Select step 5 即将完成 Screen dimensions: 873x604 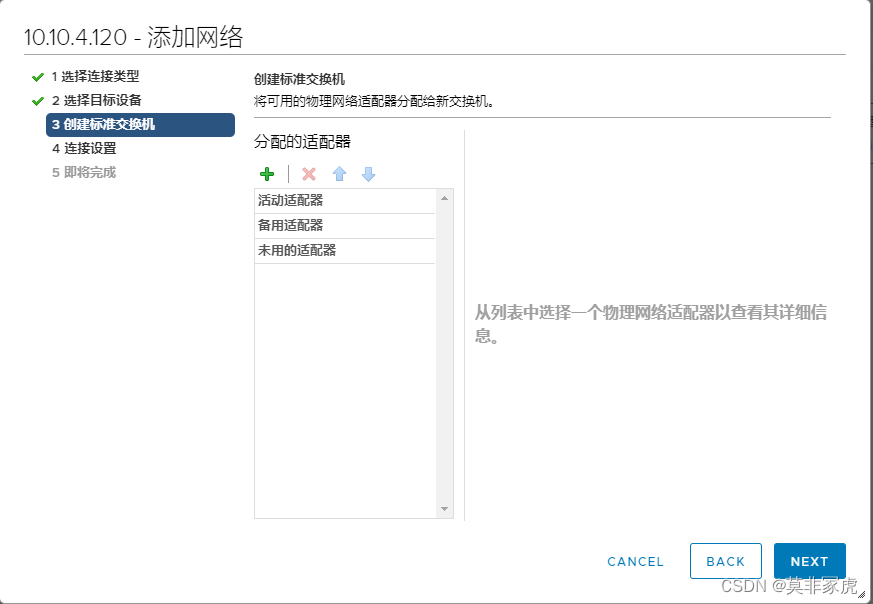(84, 173)
